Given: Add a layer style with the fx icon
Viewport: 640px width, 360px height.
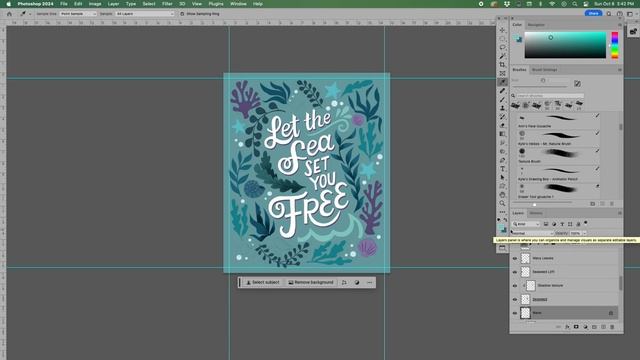Looking at the screenshot, I should (567, 327).
